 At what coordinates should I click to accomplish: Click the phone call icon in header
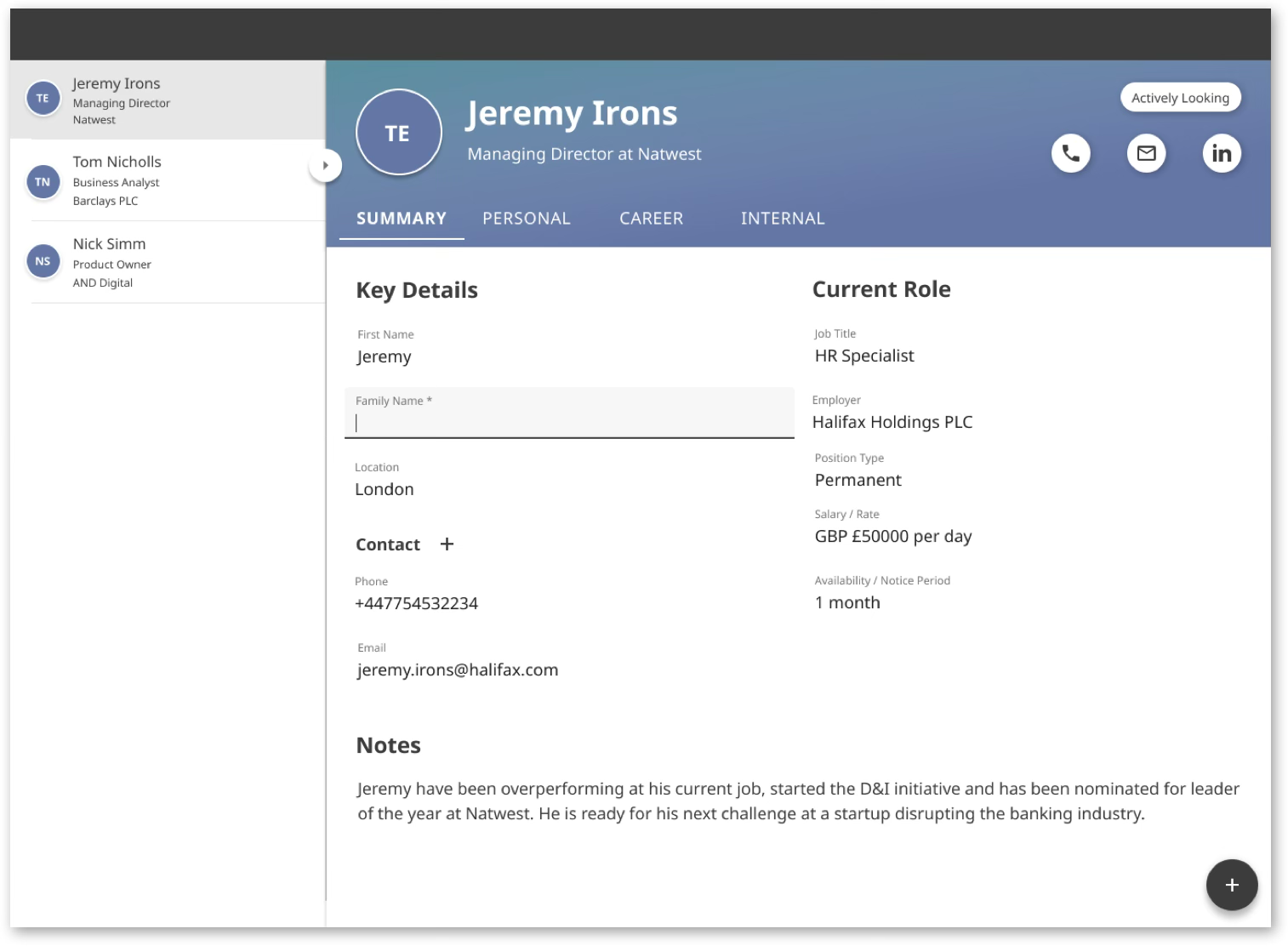tap(1071, 153)
